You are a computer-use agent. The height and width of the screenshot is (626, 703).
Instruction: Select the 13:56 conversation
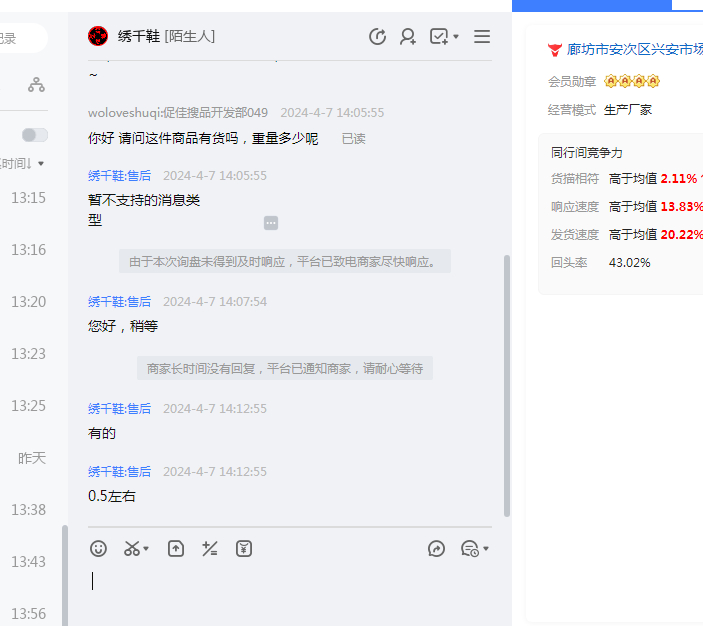pyautogui.click(x=28, y=613)
